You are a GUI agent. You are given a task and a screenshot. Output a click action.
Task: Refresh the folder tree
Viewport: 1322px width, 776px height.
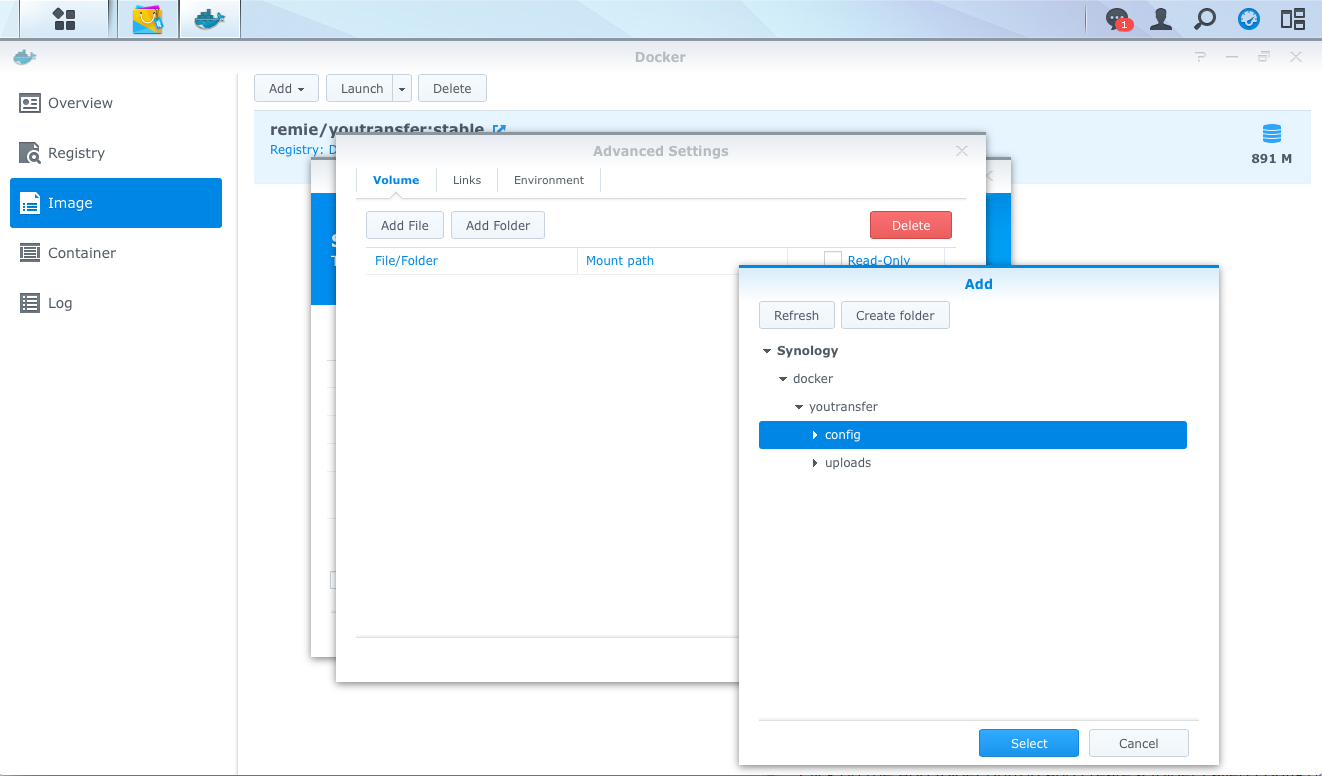click(796, 315)
